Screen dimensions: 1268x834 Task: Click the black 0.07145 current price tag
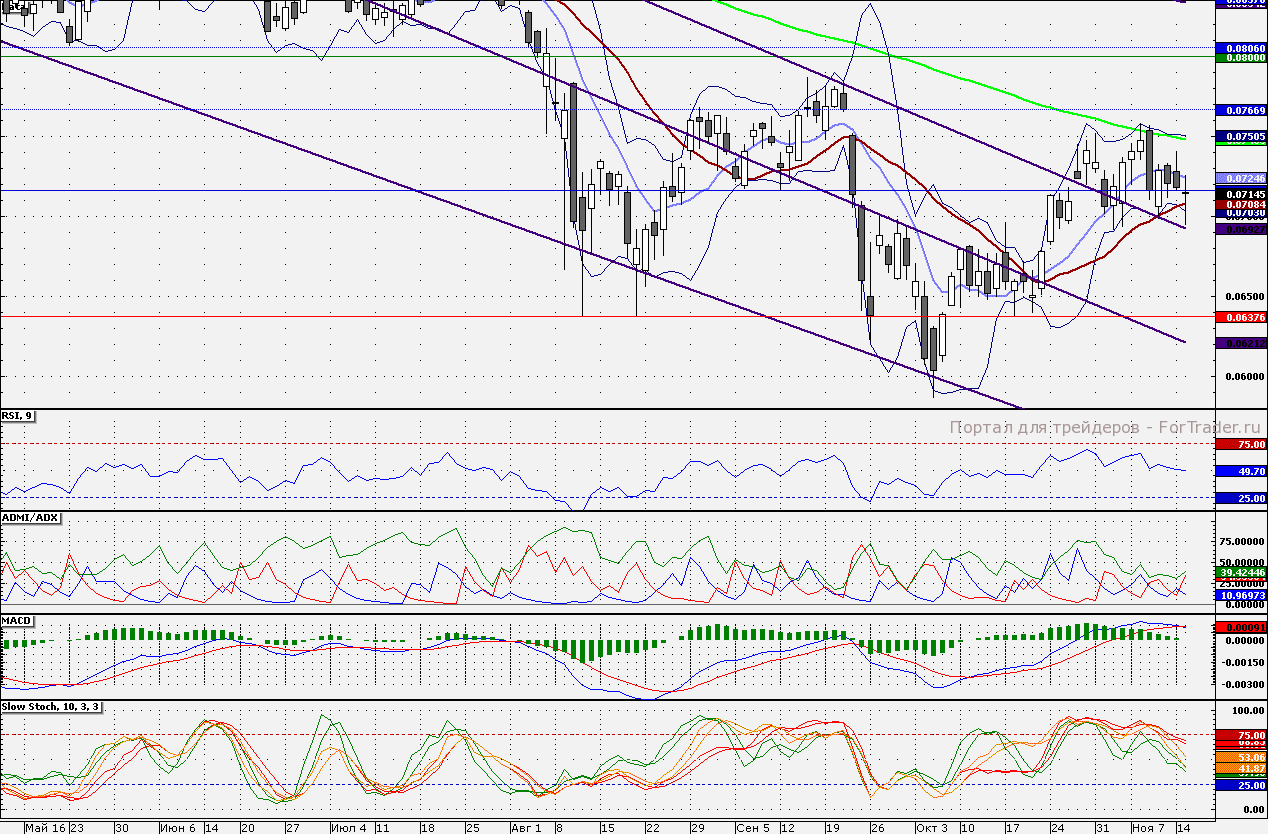click(1241, 194)
